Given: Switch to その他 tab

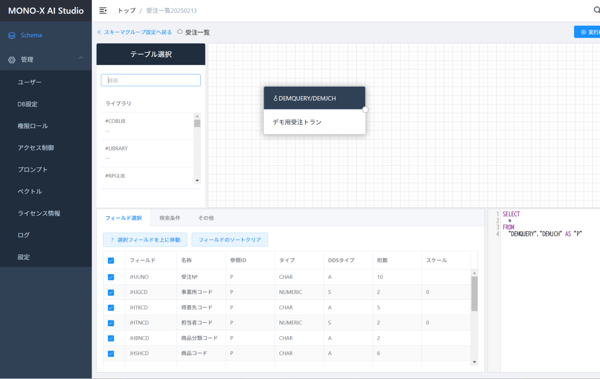Looking at the screenshot, I should click(206, 218).
